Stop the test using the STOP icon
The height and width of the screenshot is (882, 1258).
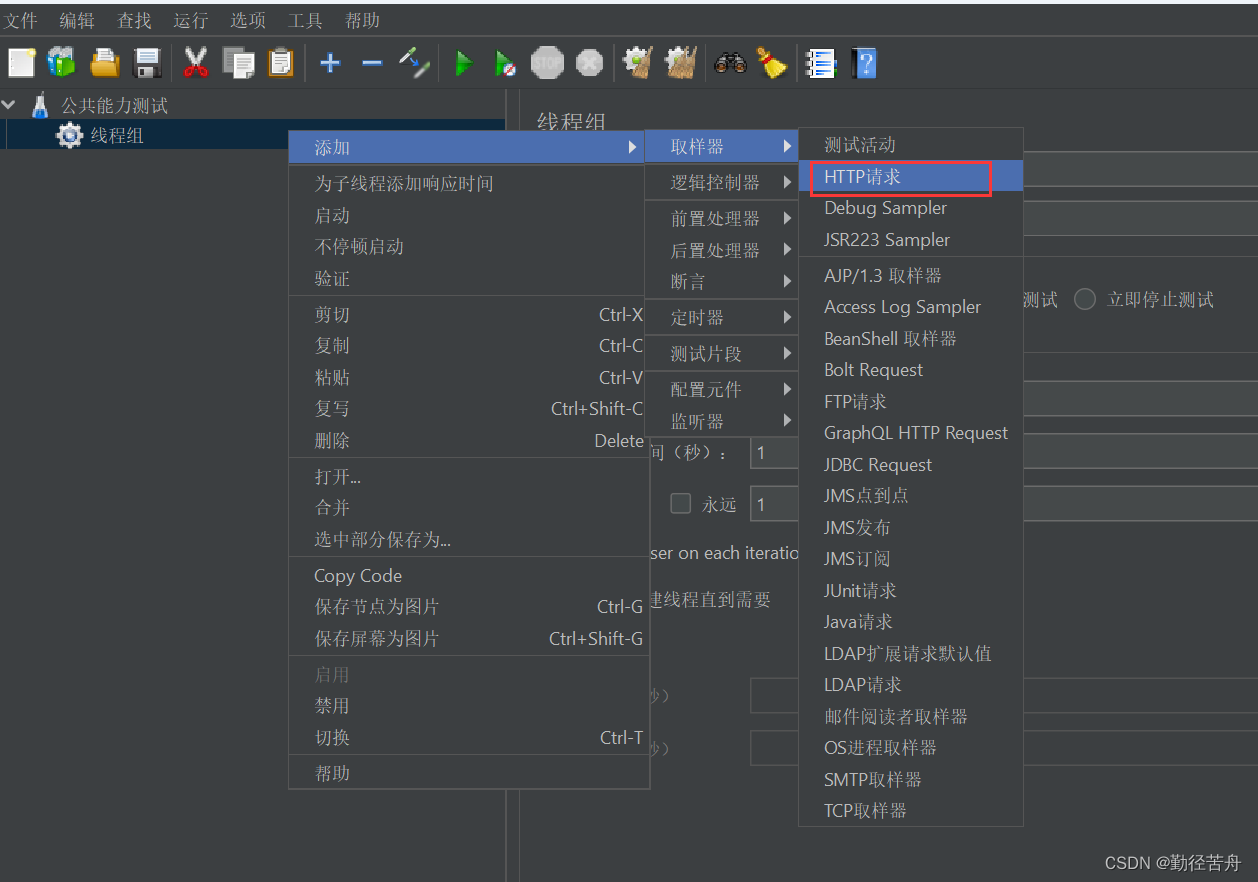(x=547, y=63)
